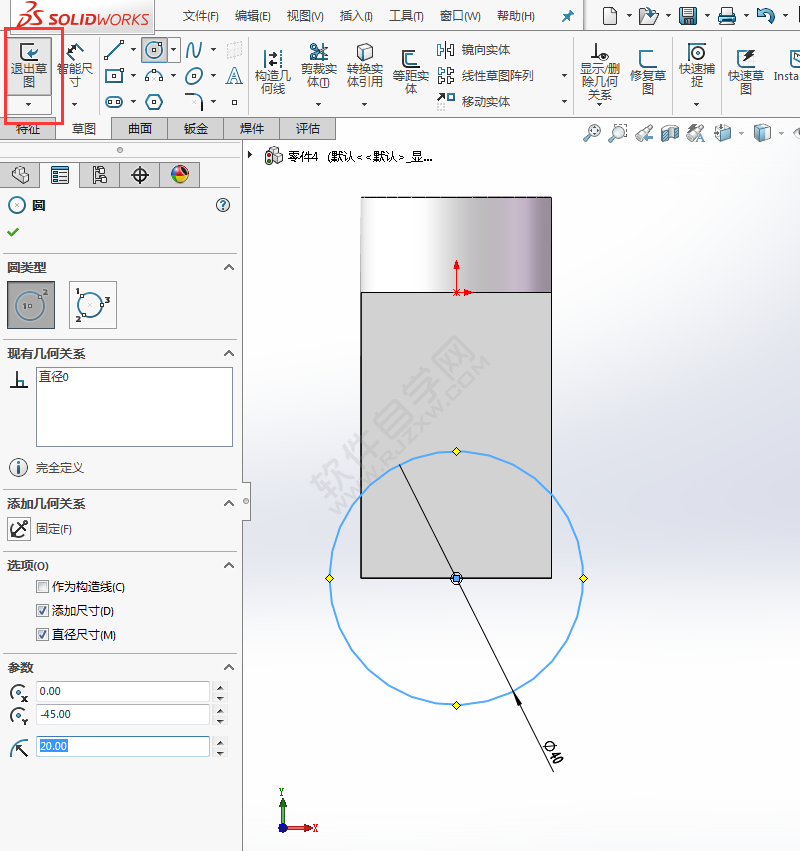Collapse the 选项(O) options section
Image resolution: width=800 pixels, height=851 pixels.
228,565
